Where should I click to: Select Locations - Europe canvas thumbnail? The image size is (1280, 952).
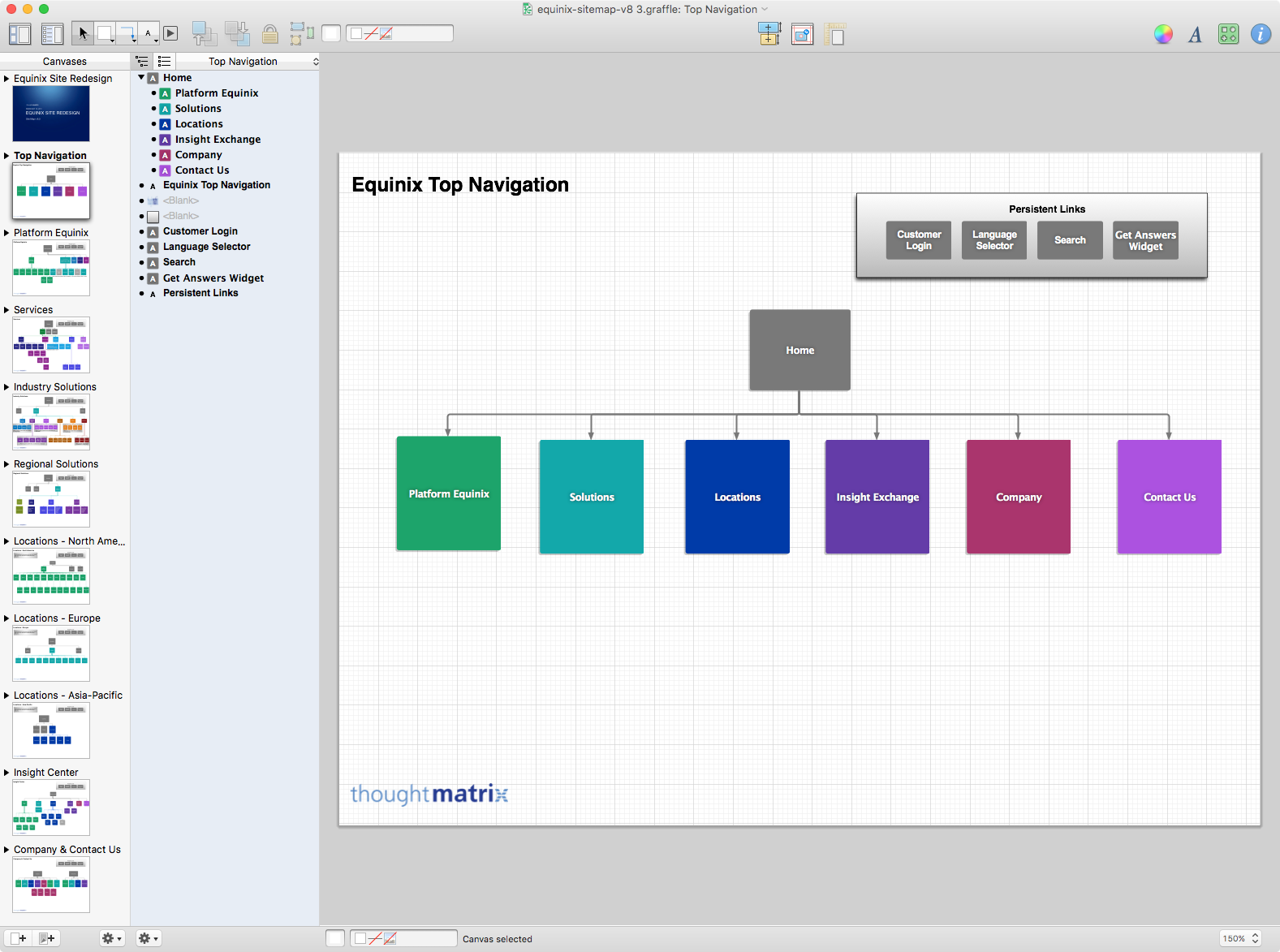pos(51,653)
